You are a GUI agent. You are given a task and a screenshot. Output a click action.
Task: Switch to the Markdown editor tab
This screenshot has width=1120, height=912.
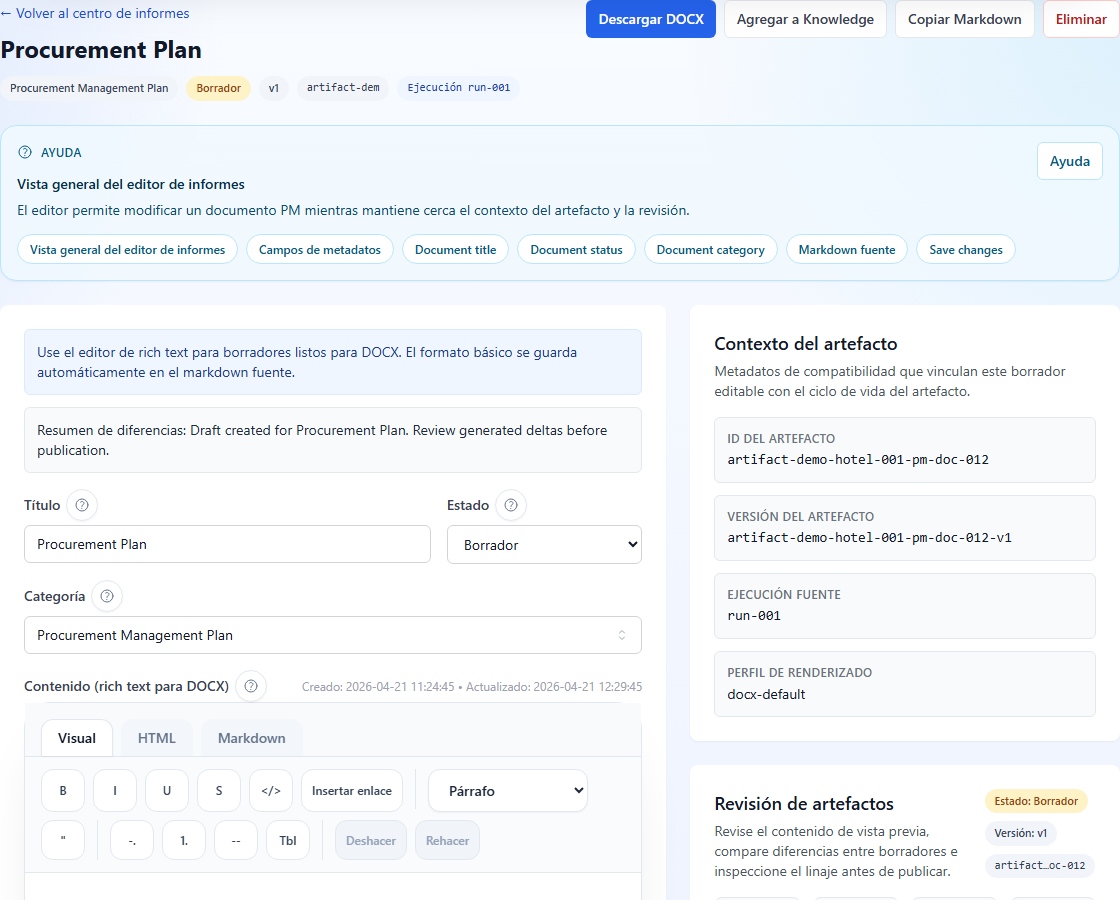click(x=252, y=738)
